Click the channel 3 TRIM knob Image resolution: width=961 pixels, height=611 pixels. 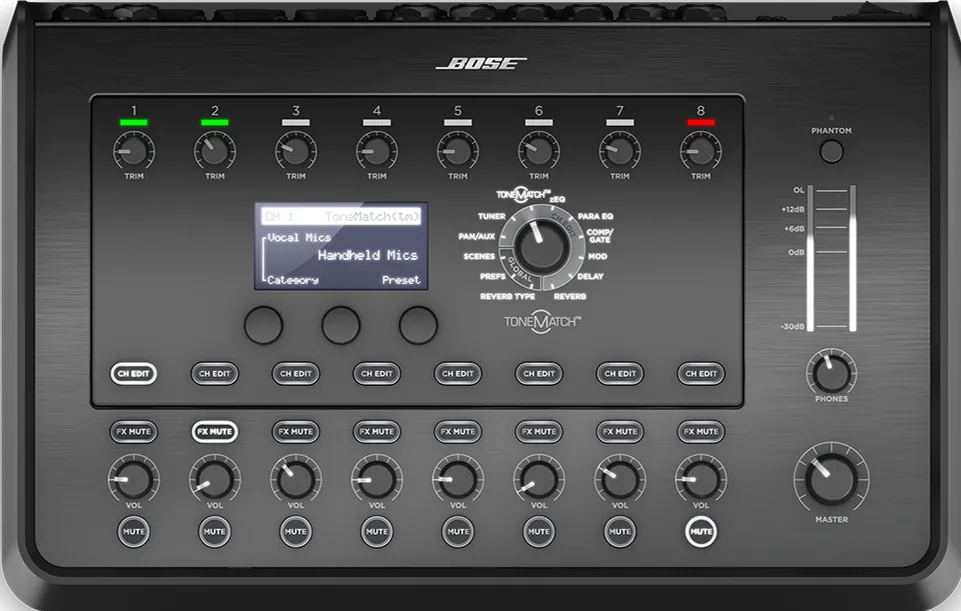pyautogui.click(x=295, y=151)
